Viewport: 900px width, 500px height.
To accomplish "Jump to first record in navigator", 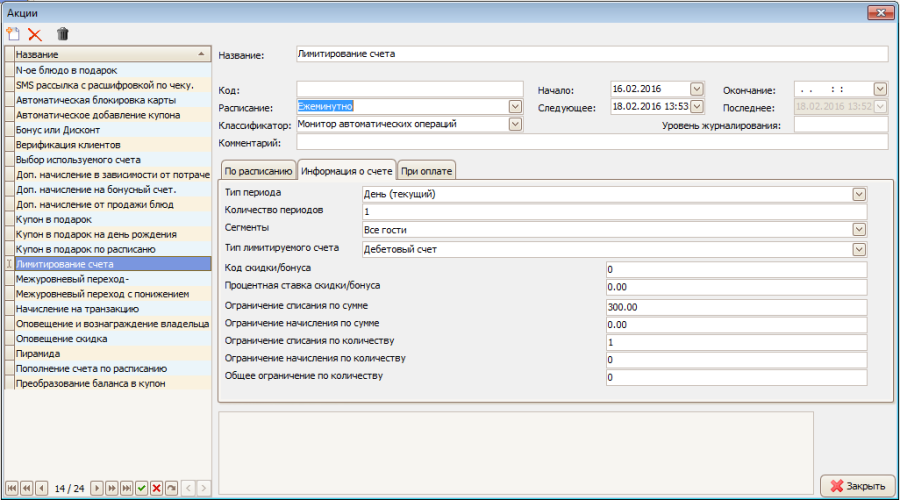I will 11,488.
